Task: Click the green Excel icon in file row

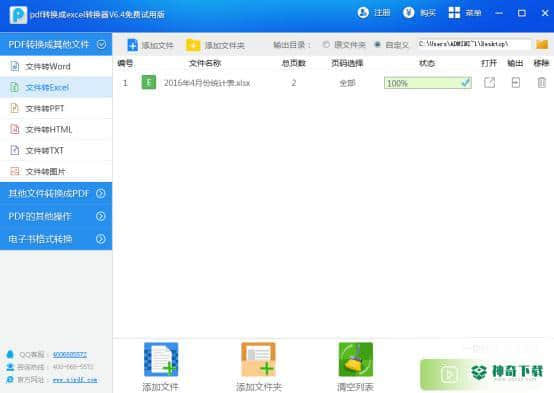Action: [x=149, y=83]
